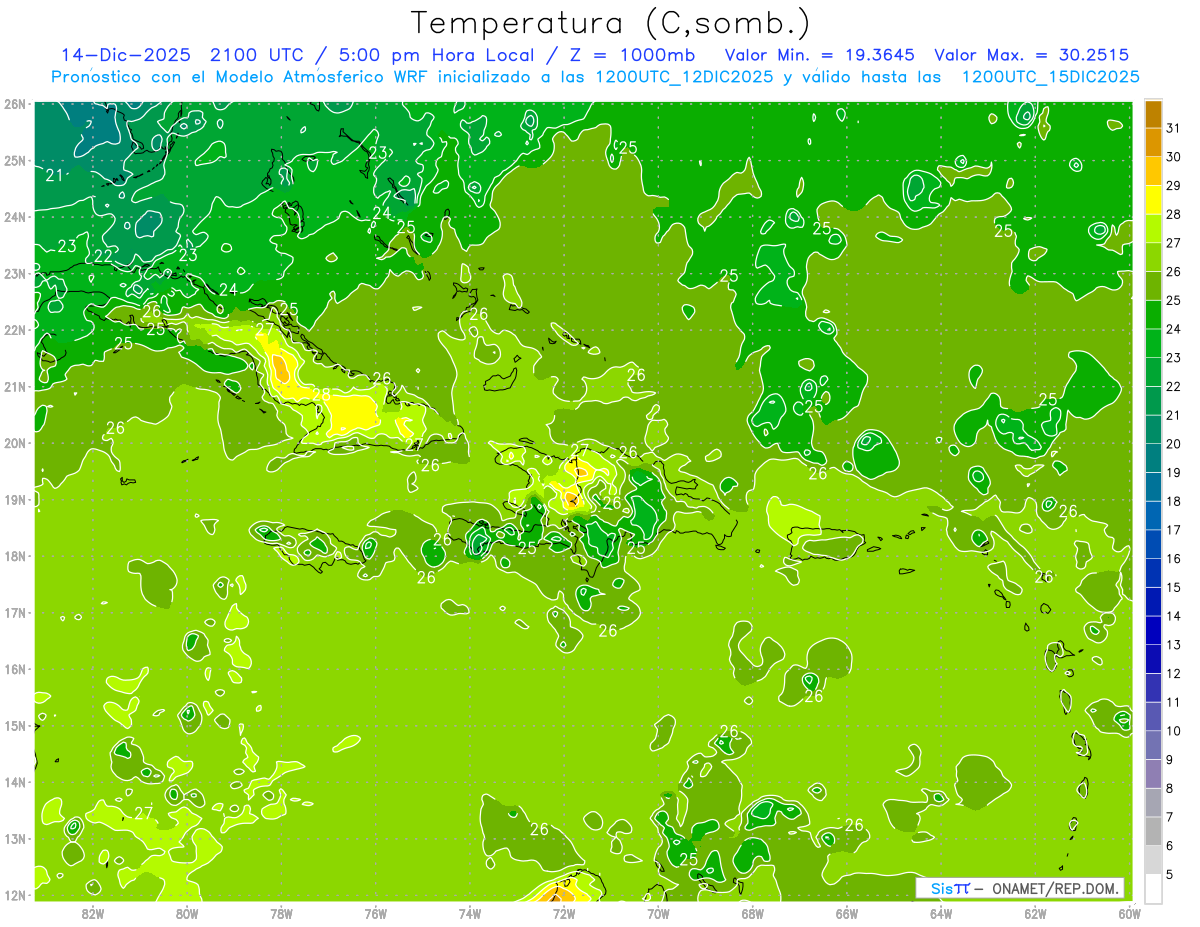This screenshot has width=1200, height=927.
Task: Select the forecast date "14-Dic-2025"
Action: coord(124,55)
